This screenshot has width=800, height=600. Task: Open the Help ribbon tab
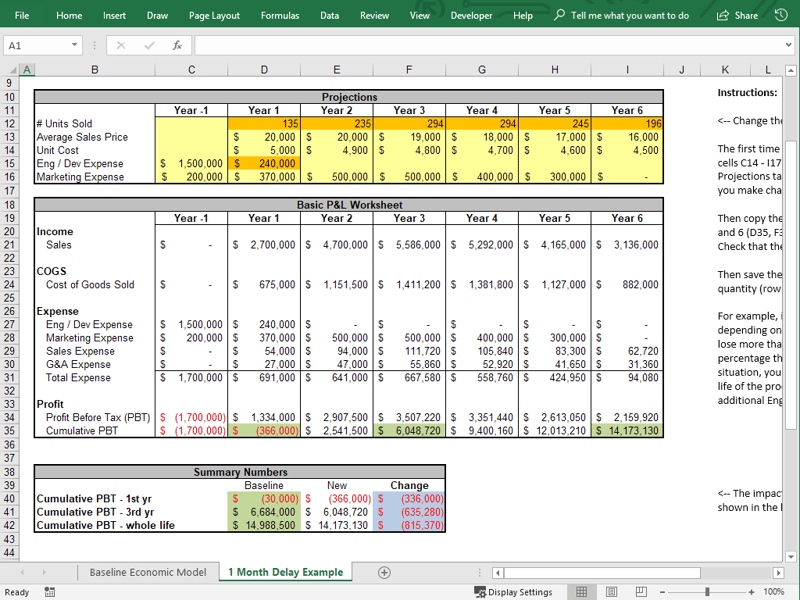tap(522, 15)
